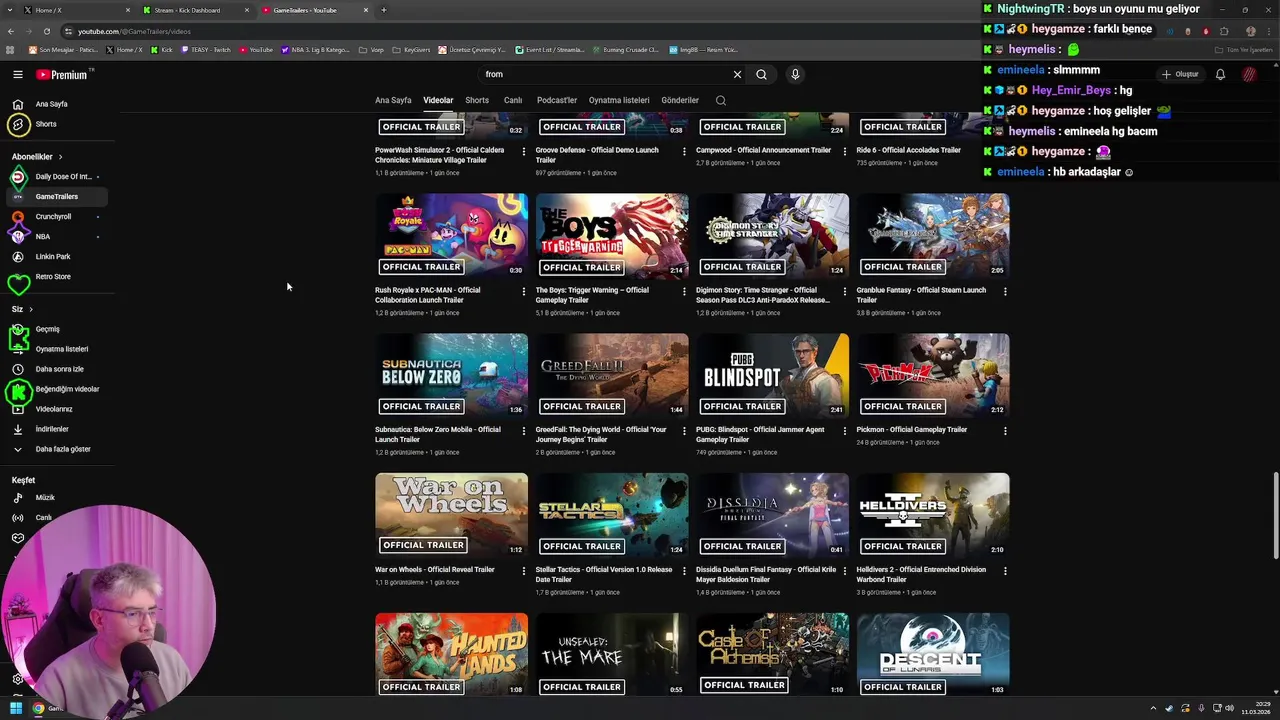1280x720 pixels.
Task: Open Beğendiğim videolar in sidebar
Action: 56,389
